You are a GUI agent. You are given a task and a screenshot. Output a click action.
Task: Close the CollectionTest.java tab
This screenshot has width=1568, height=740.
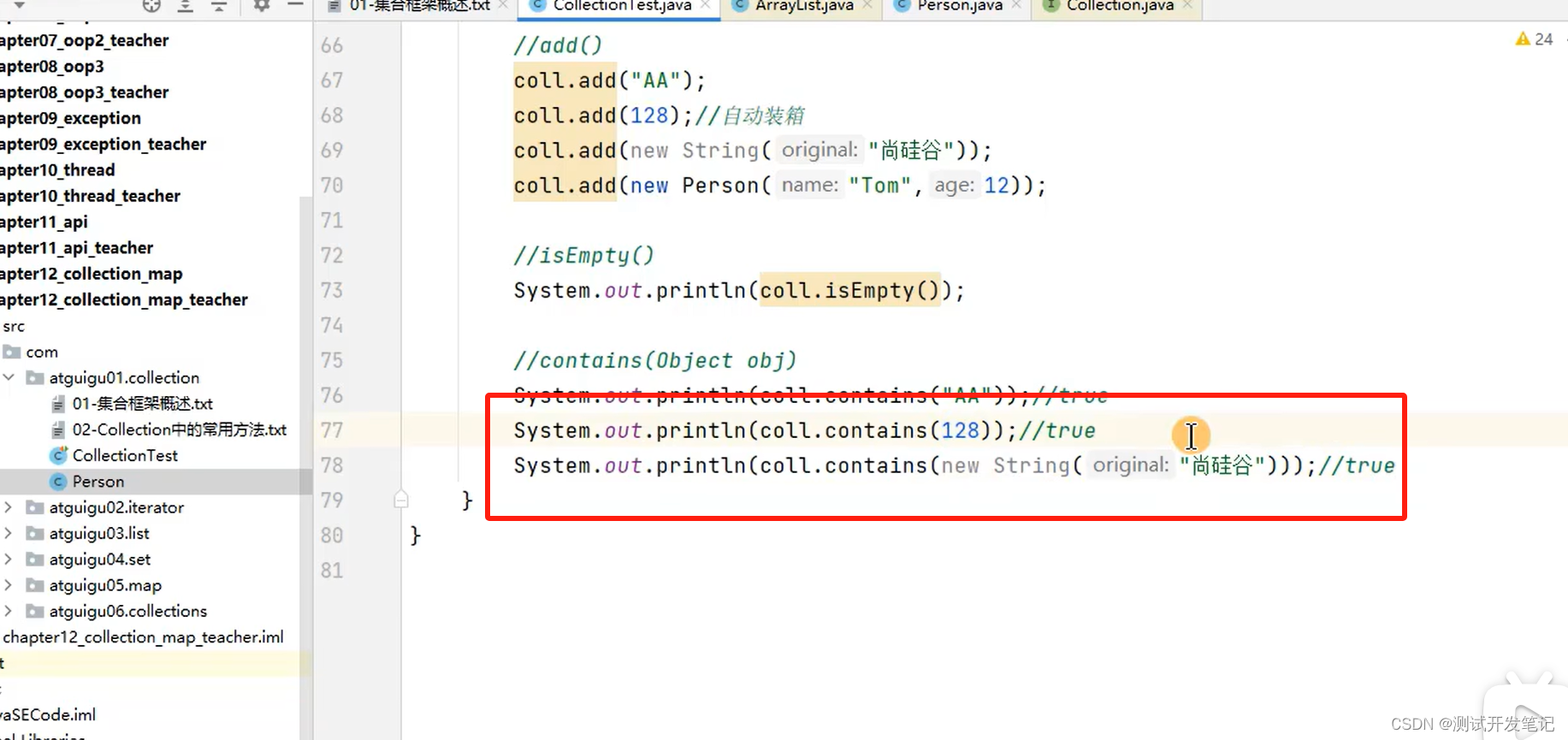point(705,5)
